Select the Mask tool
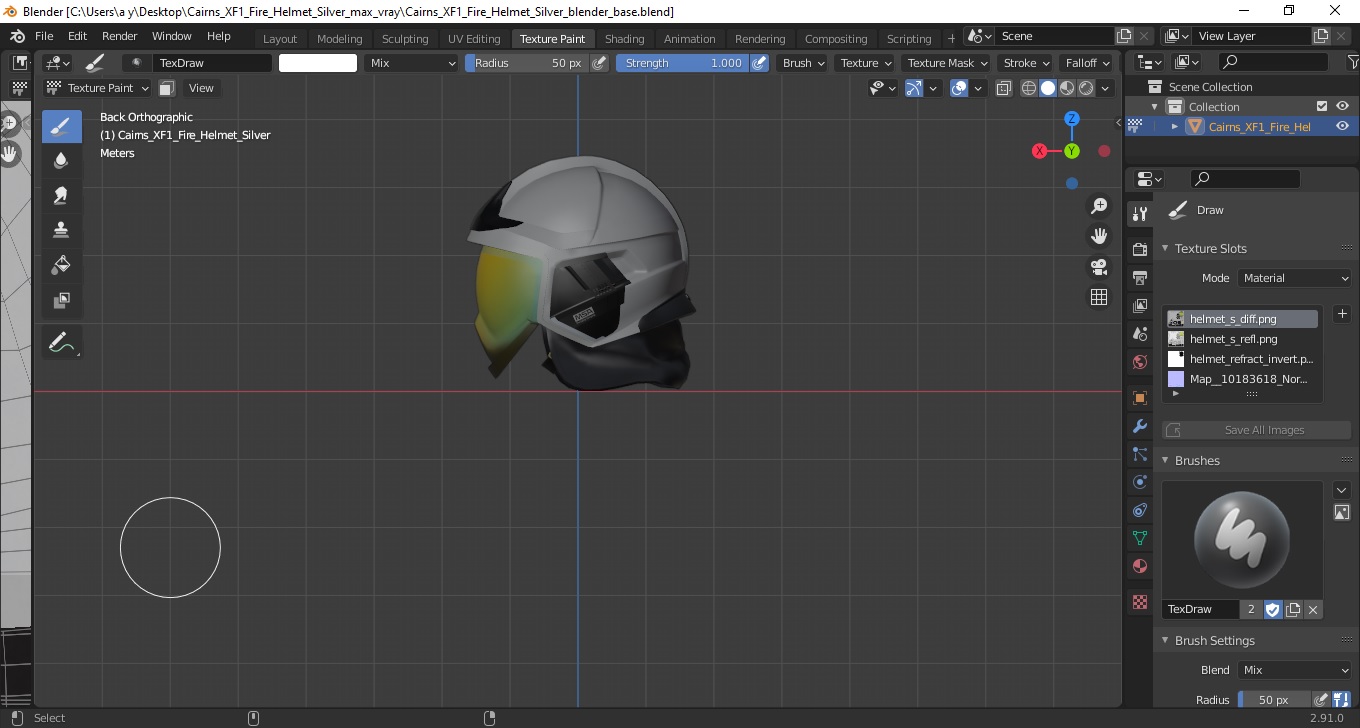Screen dimensions: 1360x728 (x=61, y=300)
